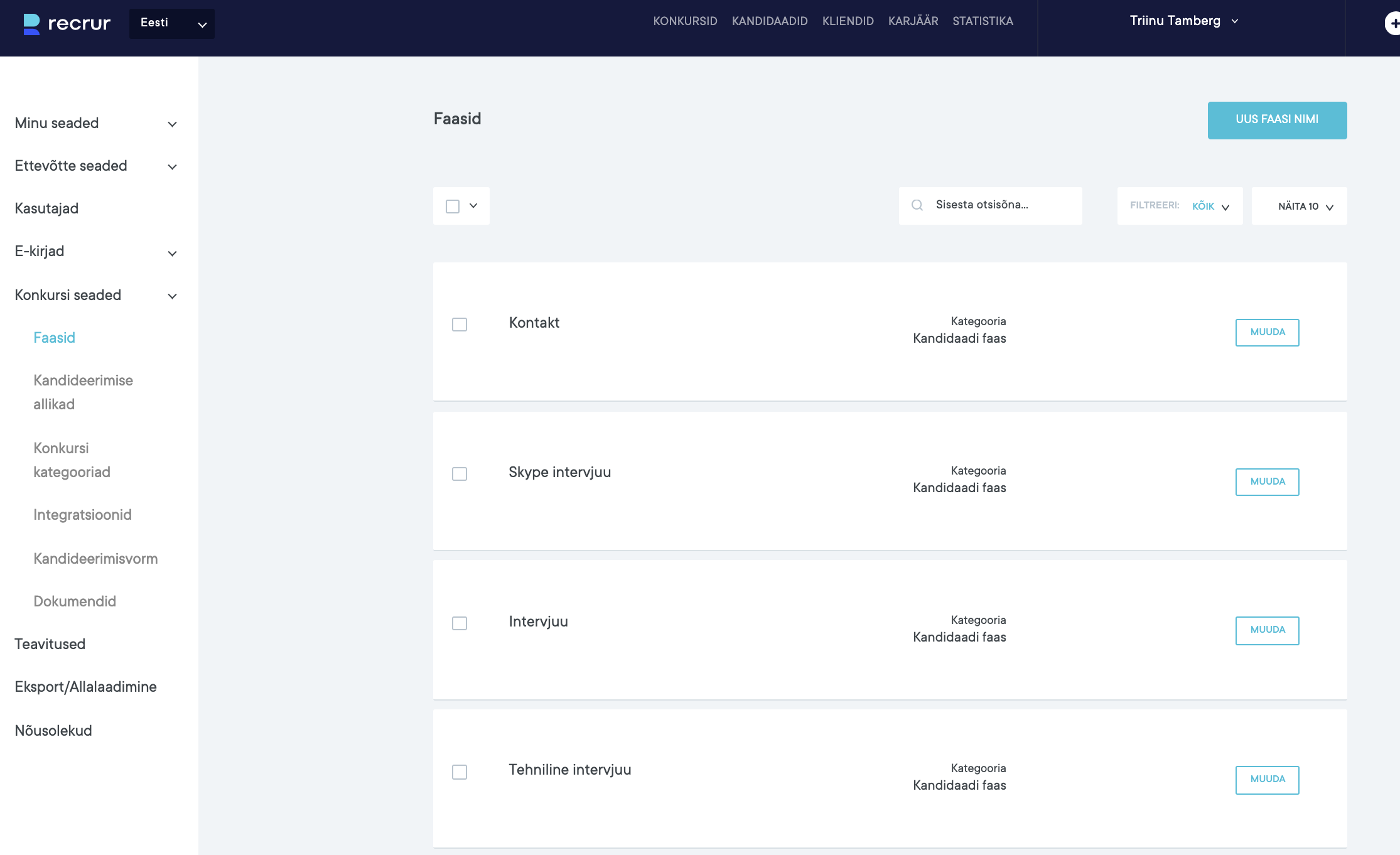The image size is (1400, 855).
Task: Click the recrur logo icon
Action: coord(31,24)
